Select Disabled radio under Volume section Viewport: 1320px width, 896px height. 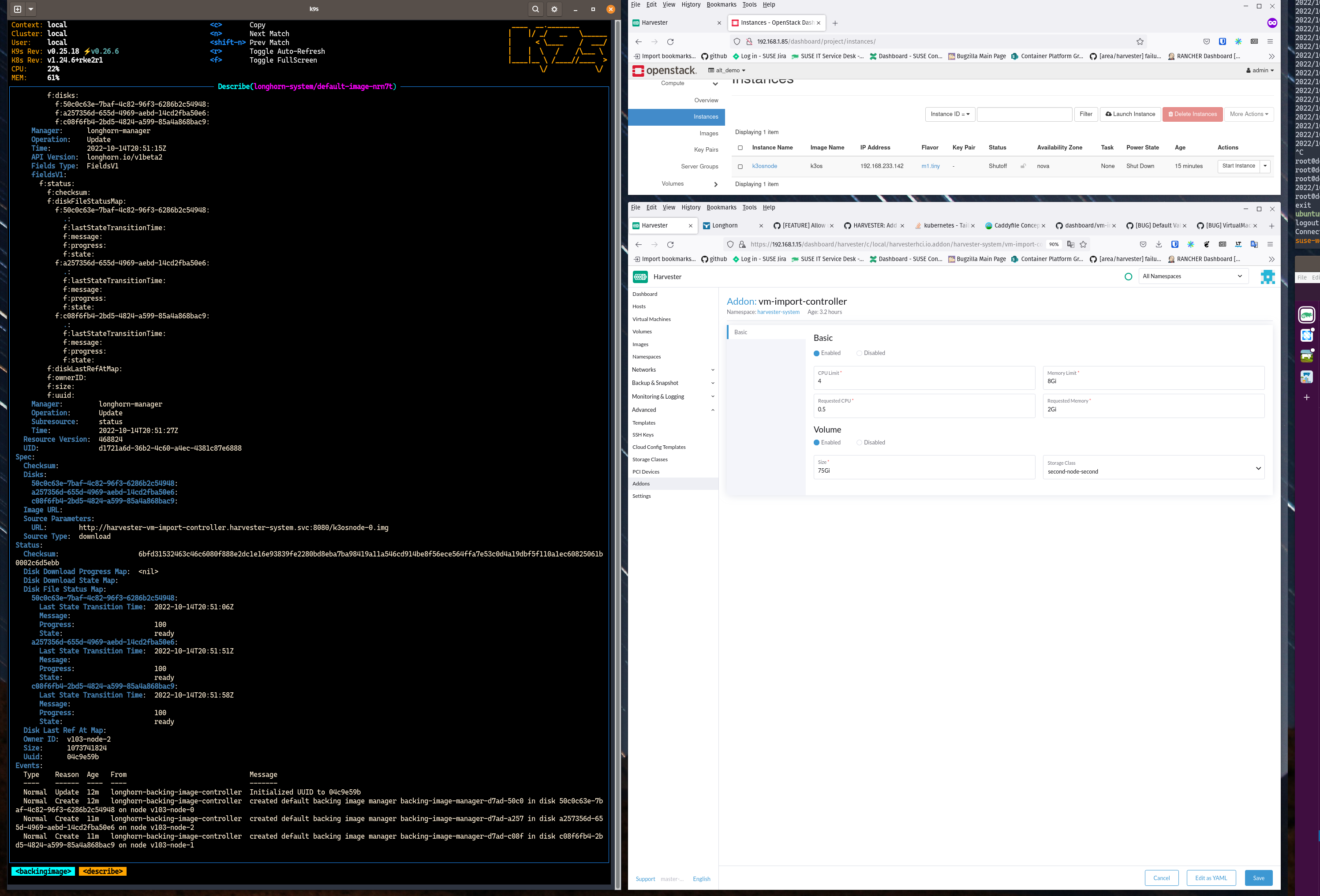[860, 442]
